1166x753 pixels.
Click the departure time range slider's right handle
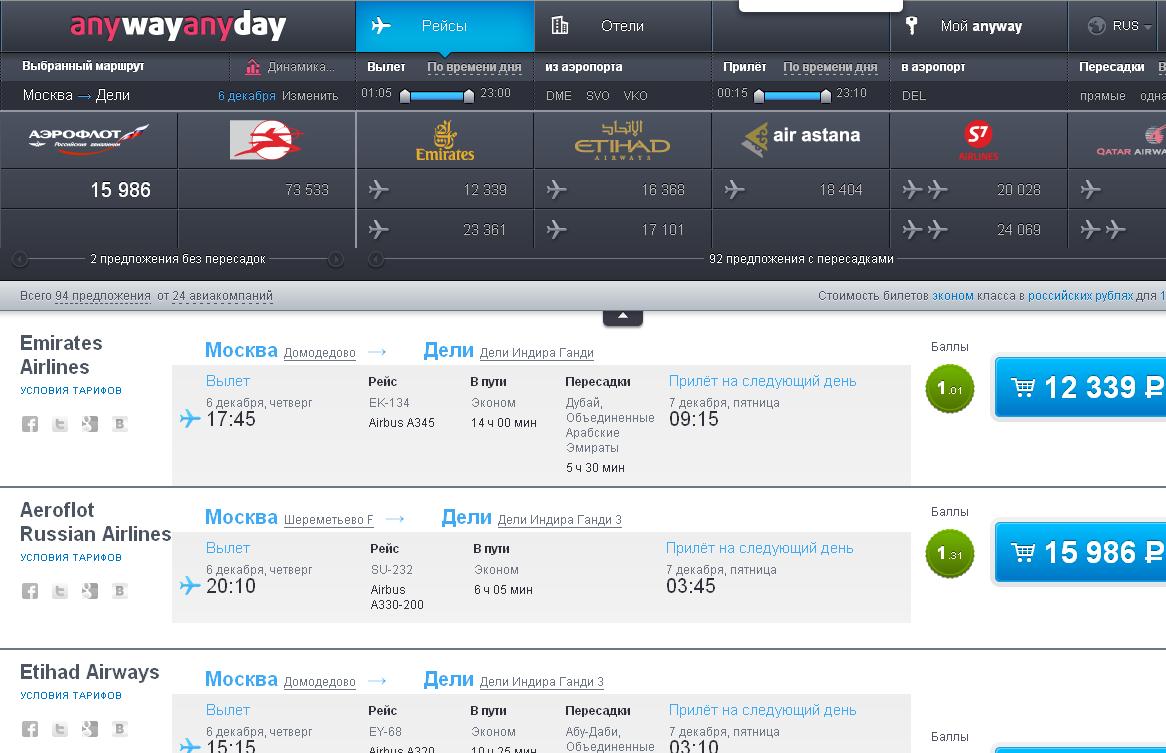click(x=468, y=96)
